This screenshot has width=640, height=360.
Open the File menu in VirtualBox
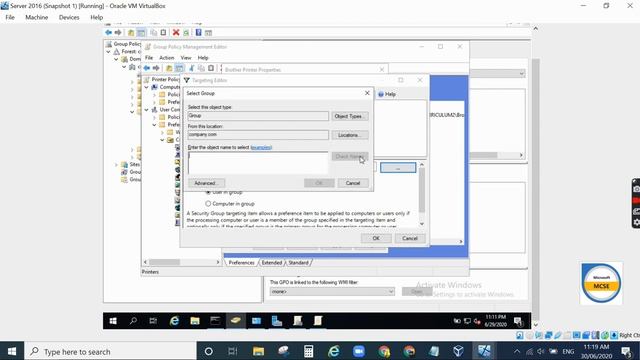(x=10, y=17)
